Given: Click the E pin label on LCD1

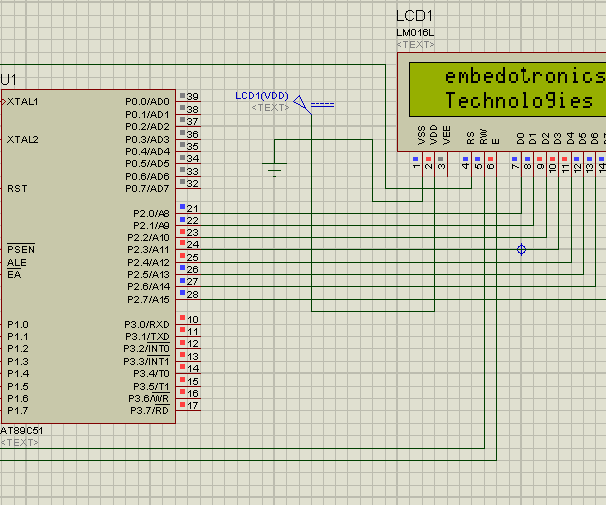Looking at the screenshot, I should tap(495, 141).
